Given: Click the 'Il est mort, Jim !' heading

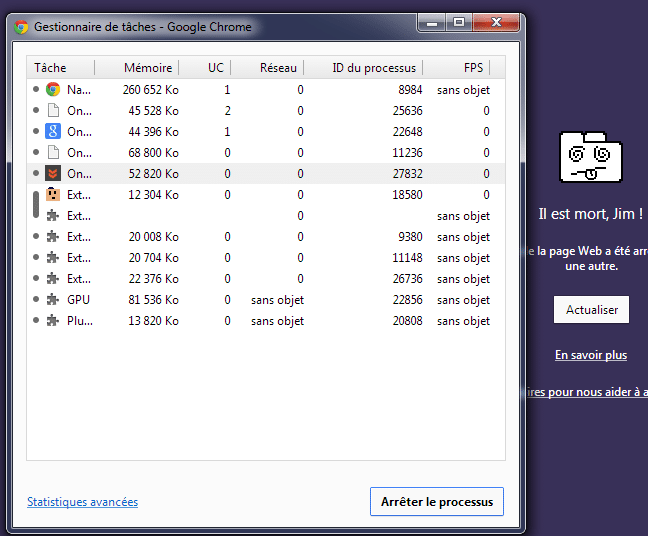Looking at the screenshot, I should pyautogui.click(x=591, y=214).
